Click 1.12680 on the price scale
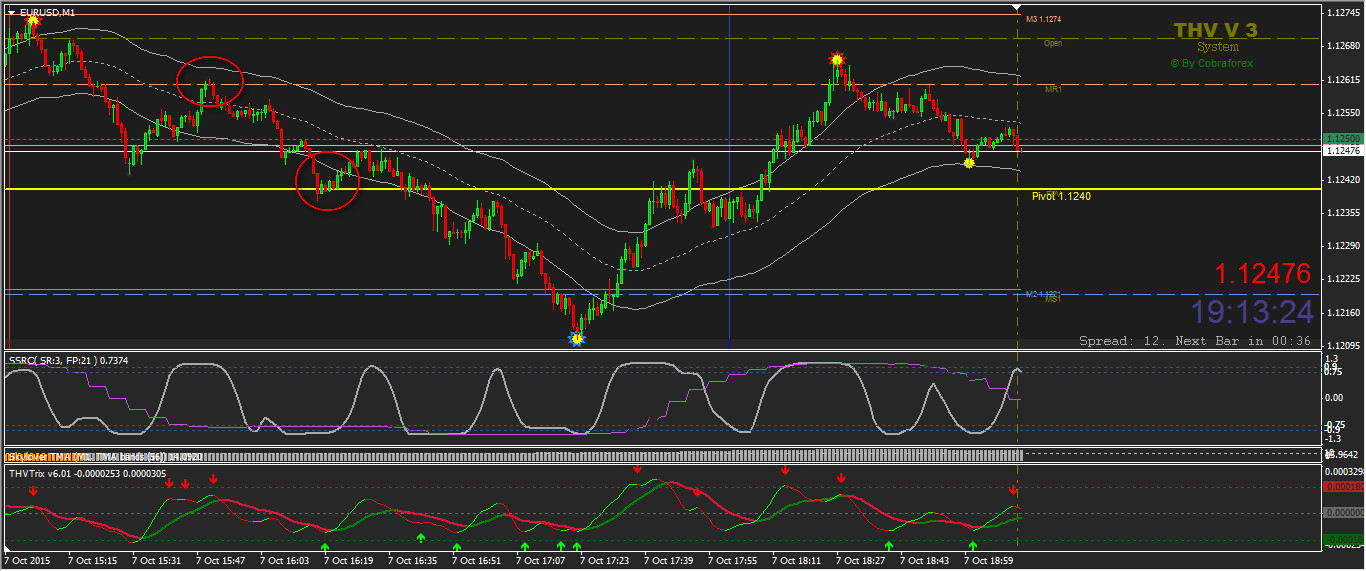The width and height of the screenshot is (1366, 571). [x=1345, y=46]
